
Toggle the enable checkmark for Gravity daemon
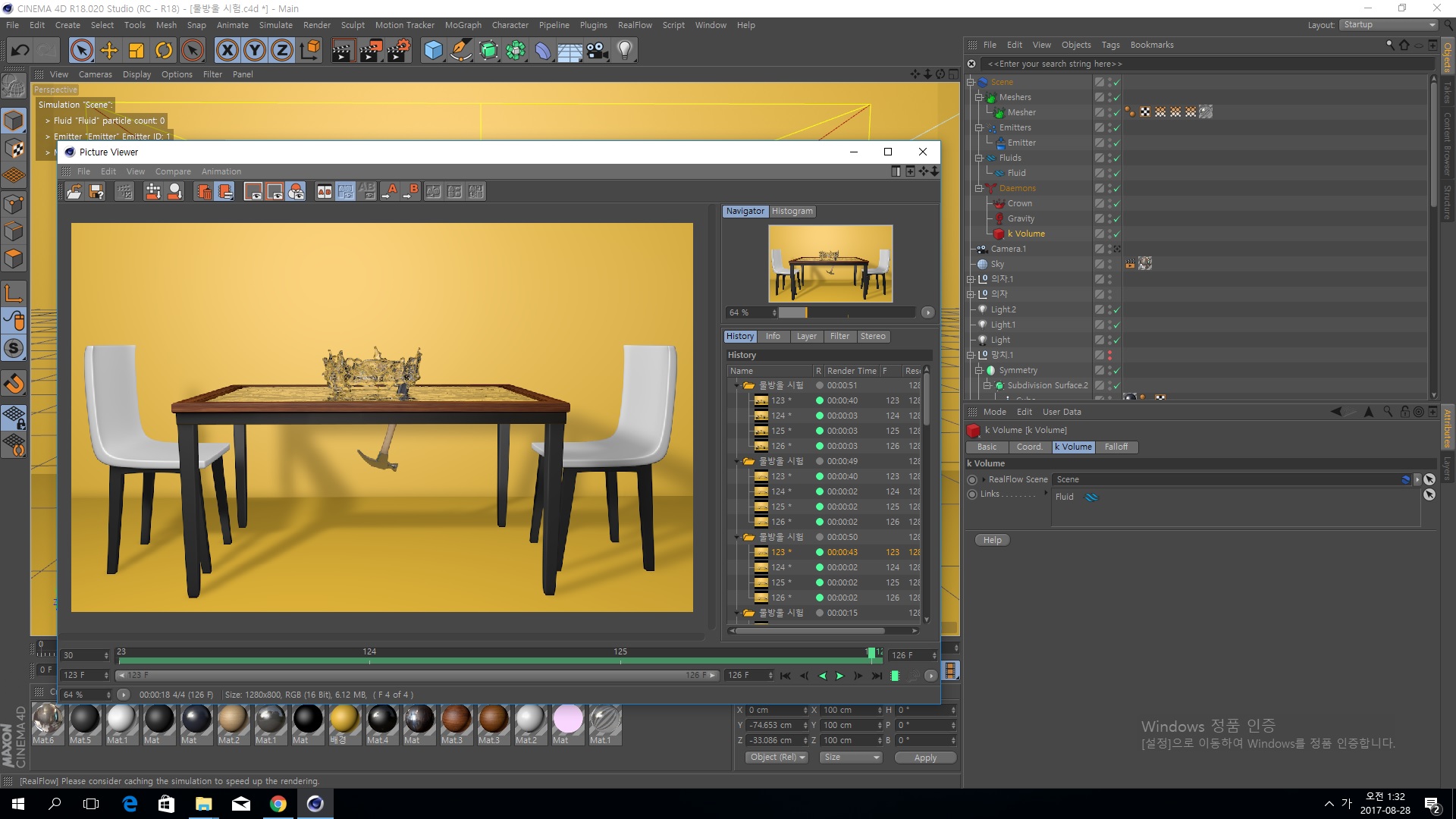(x=1117, y=218)
